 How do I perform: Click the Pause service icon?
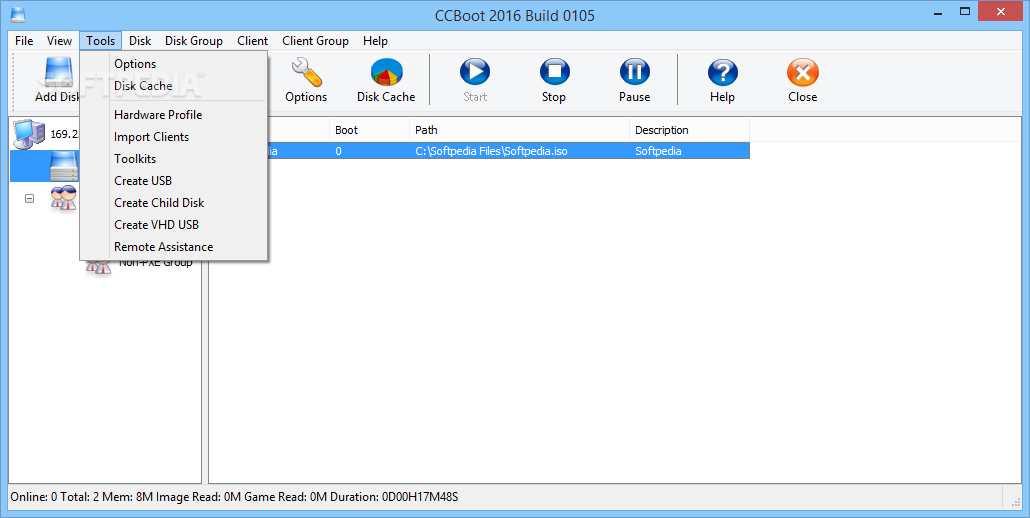click(635, 72)
